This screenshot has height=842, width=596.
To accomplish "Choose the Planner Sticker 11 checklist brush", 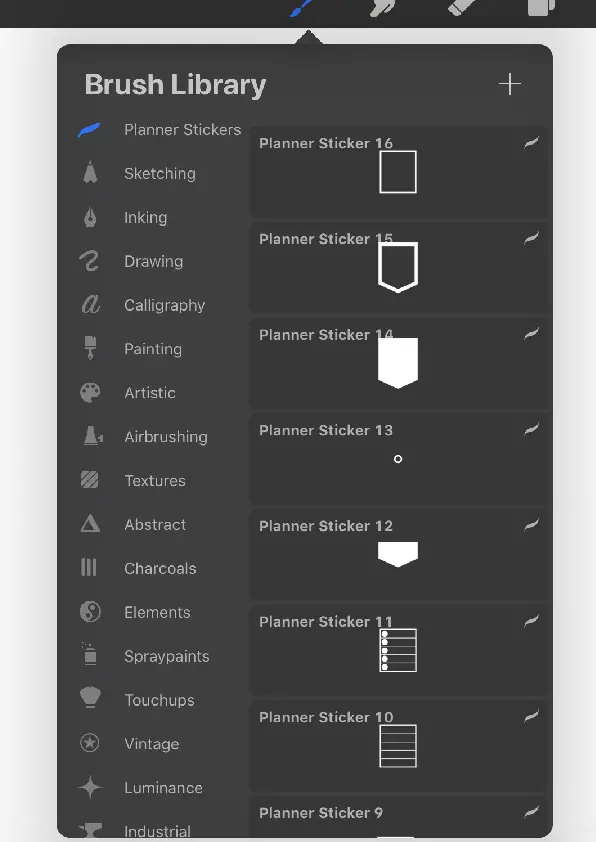I will tap(398, 650).
